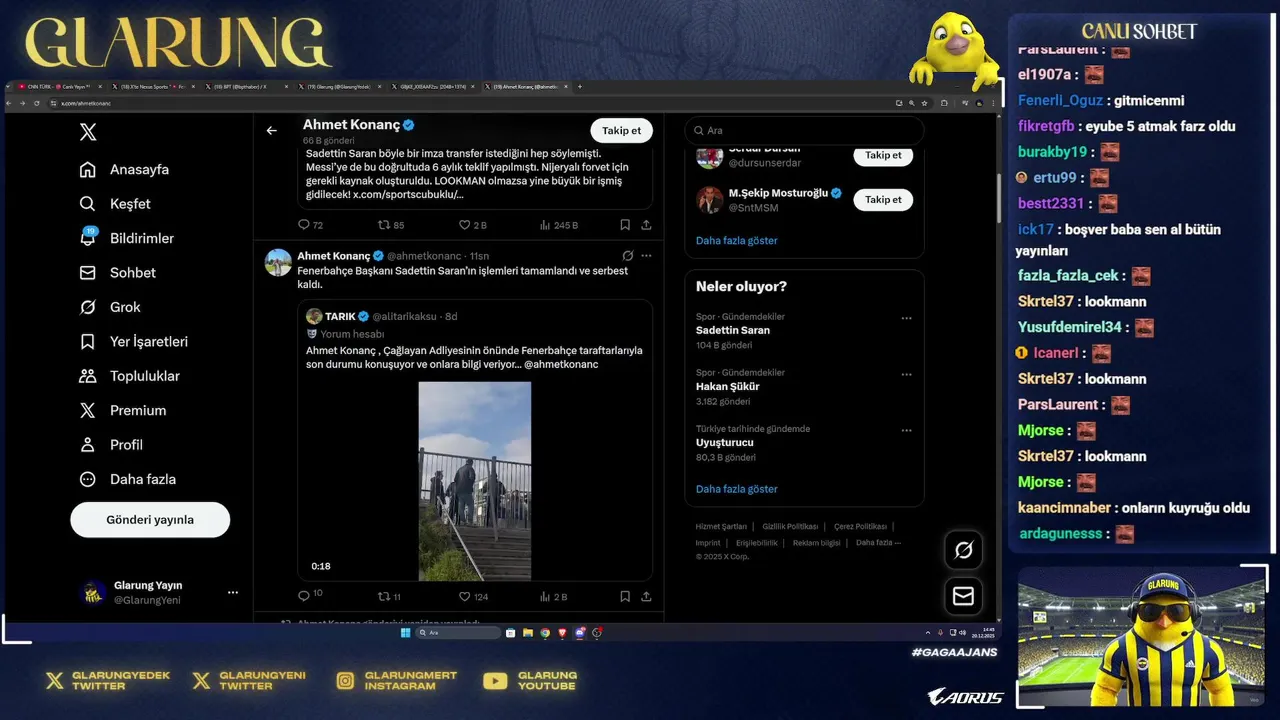Like the first post with 2 B likes

click(x=472, y=225)
